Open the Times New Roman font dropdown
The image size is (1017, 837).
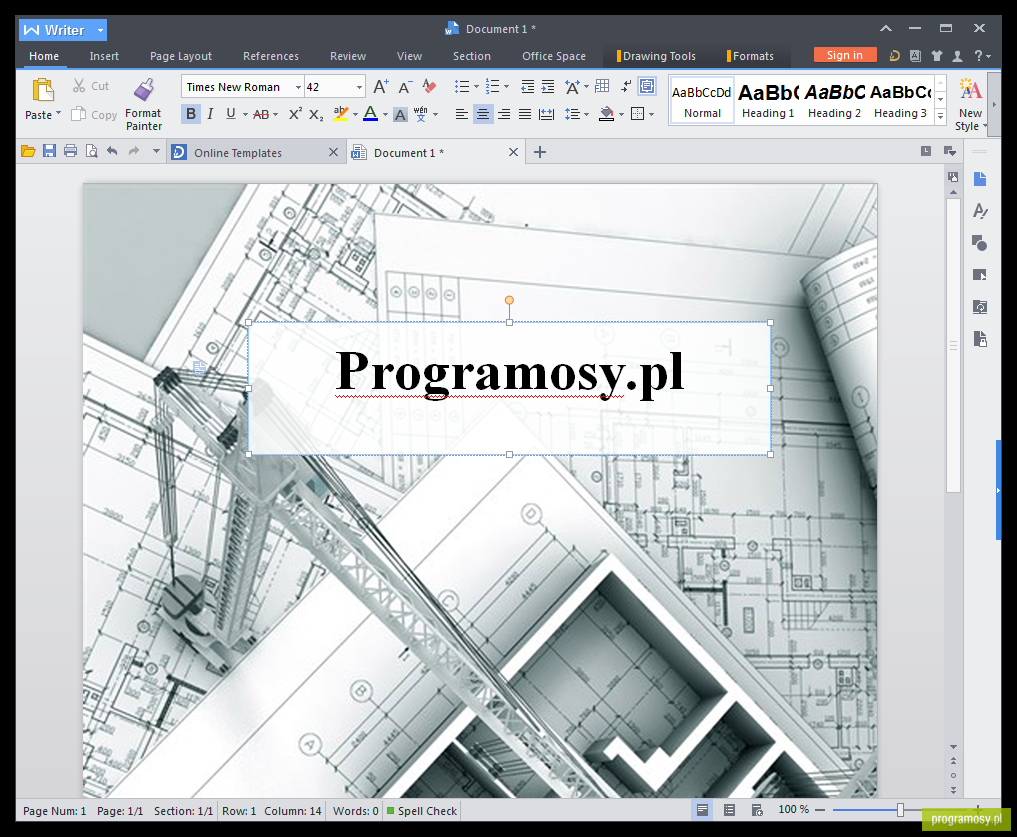(x=298, y=87)
